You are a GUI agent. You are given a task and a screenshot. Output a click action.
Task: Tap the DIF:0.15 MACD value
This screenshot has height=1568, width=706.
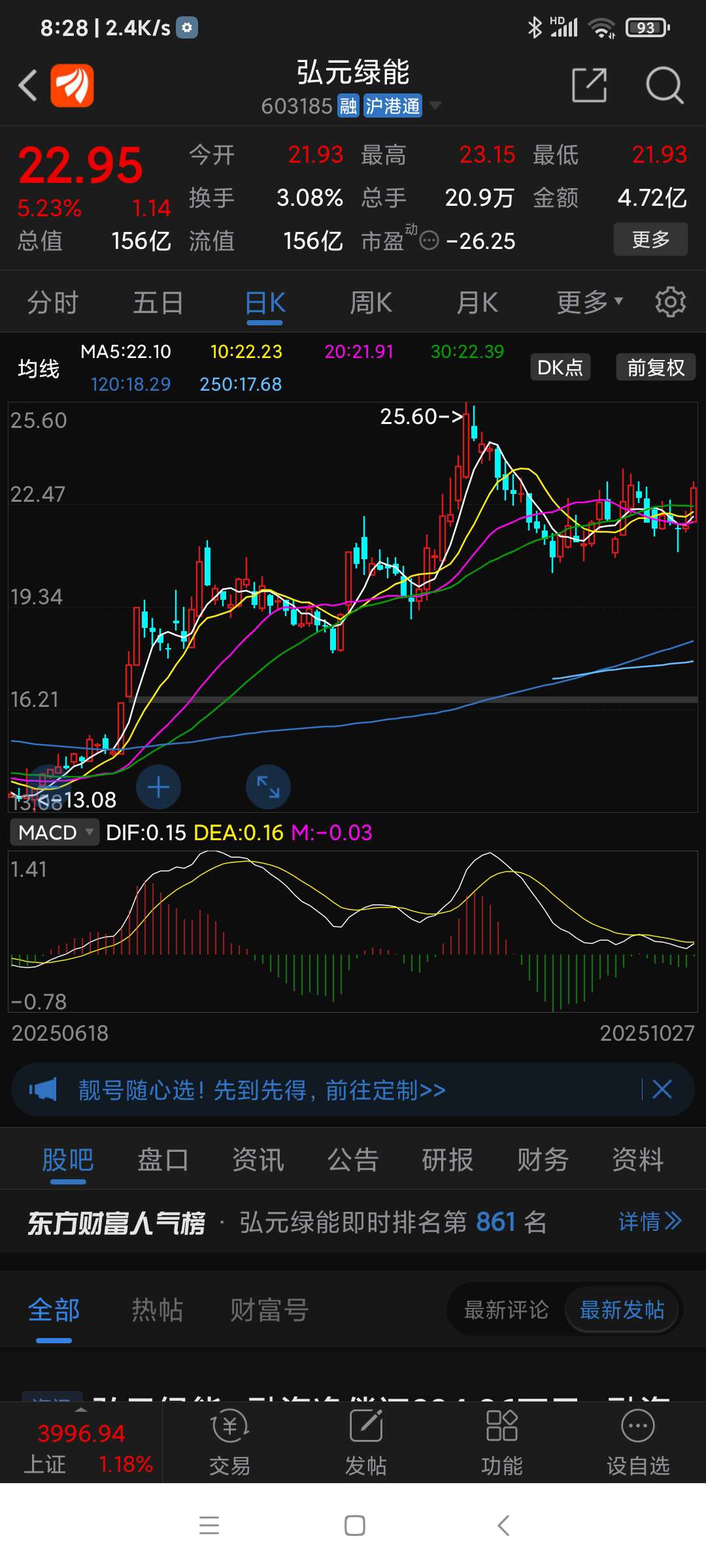tap(146, 832)
